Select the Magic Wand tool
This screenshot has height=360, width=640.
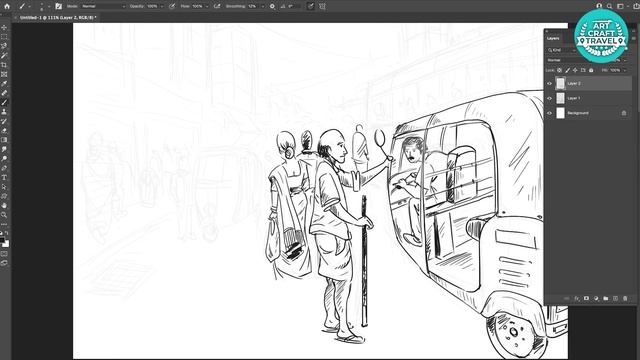(x=4, y=56)
